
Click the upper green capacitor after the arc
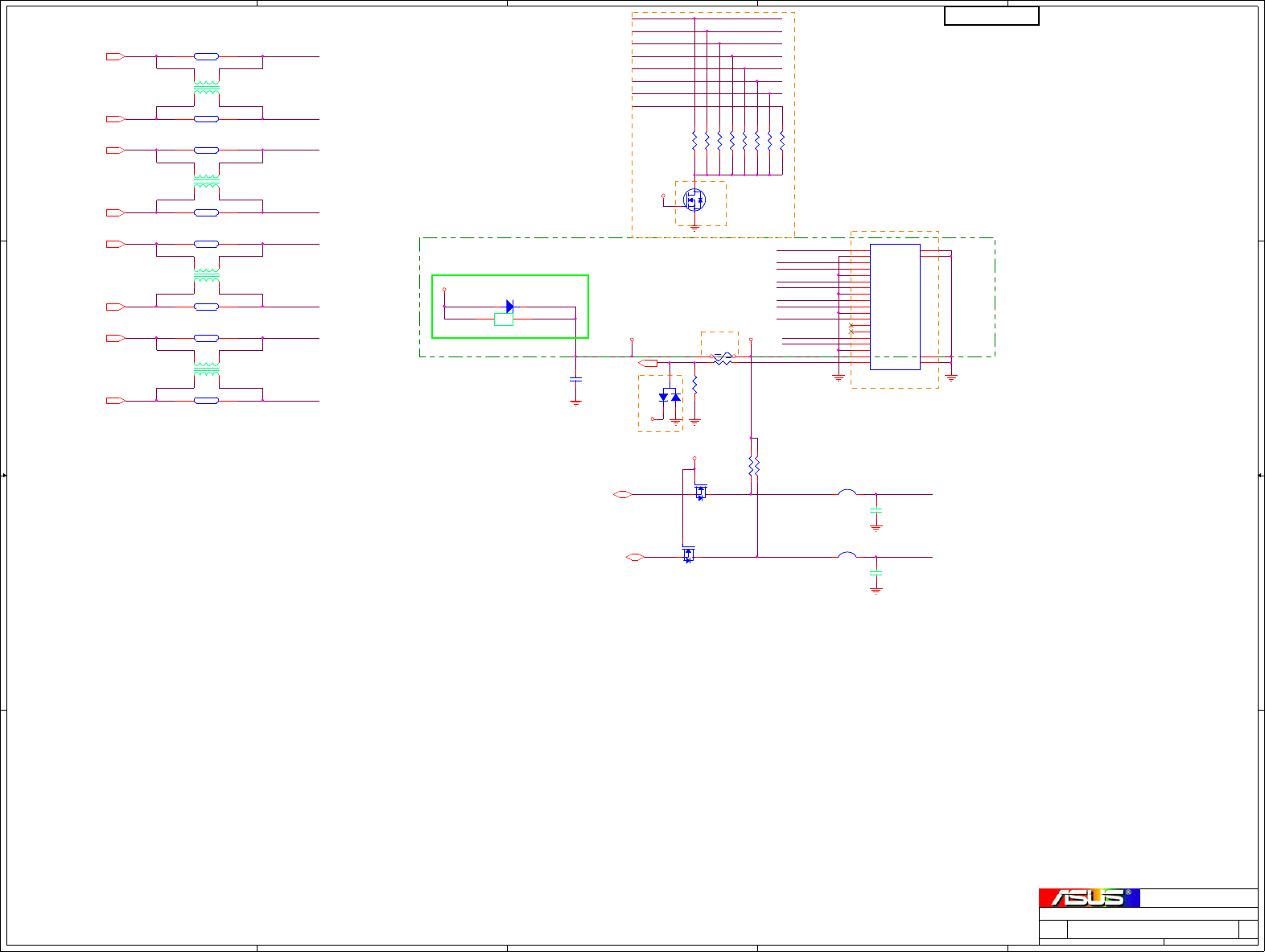coord(876,510)
